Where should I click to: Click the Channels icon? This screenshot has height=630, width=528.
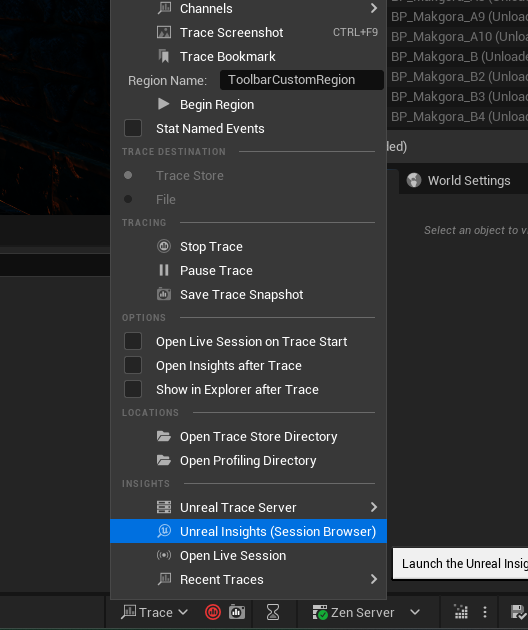(164, 8)
